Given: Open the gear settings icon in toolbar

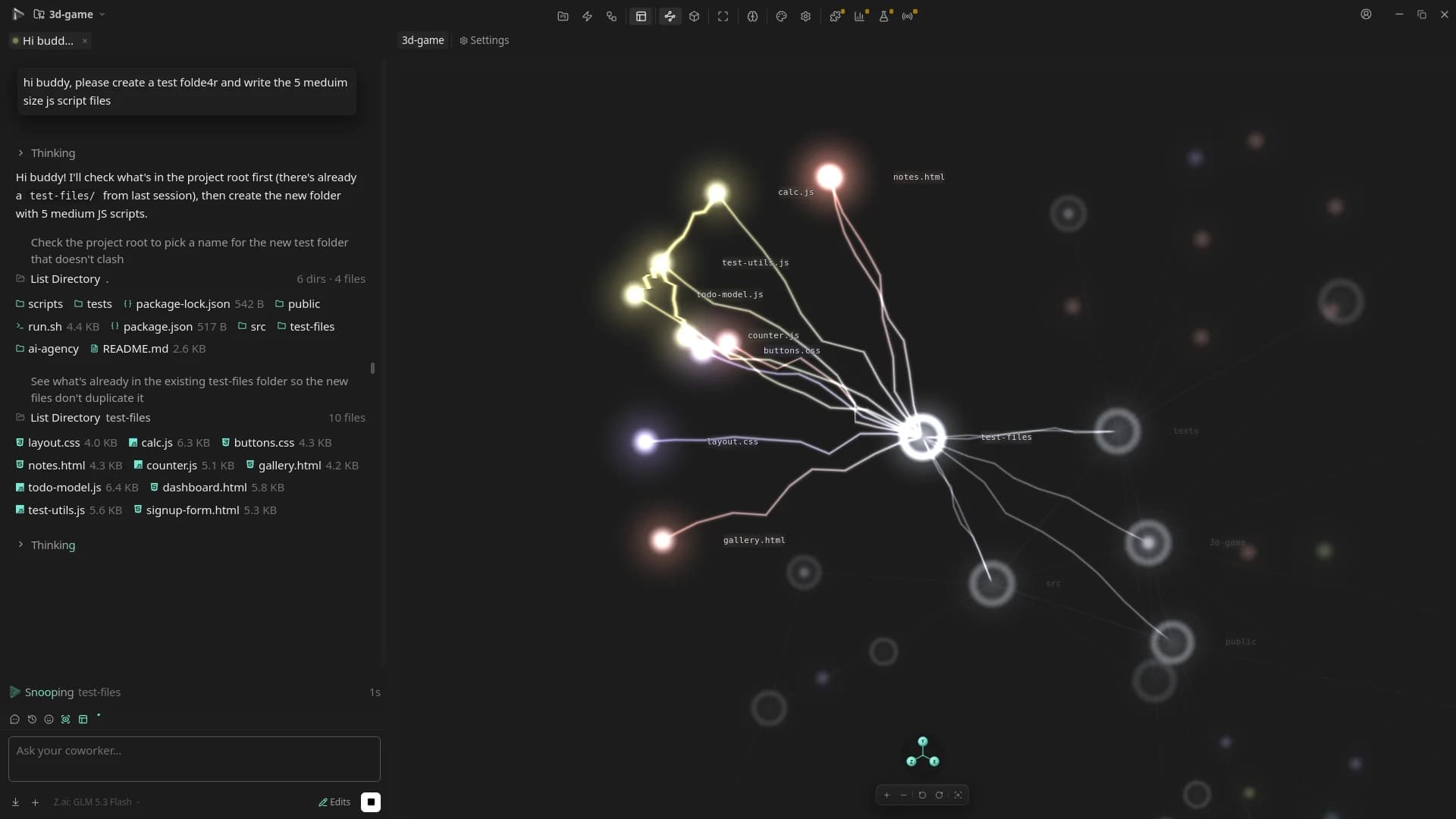Looking at the screenshot, I should (805, 16).
